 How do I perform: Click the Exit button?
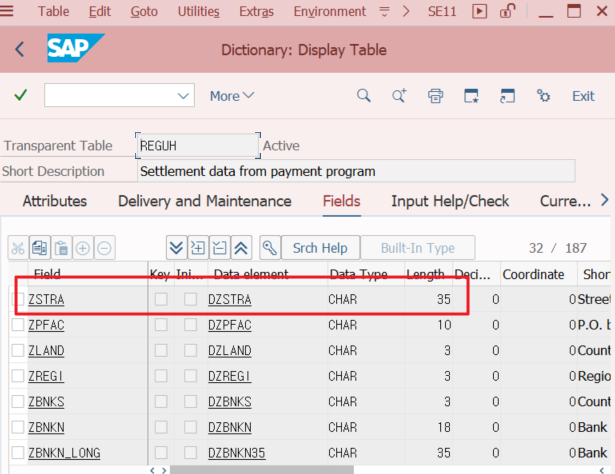(583, 96)
